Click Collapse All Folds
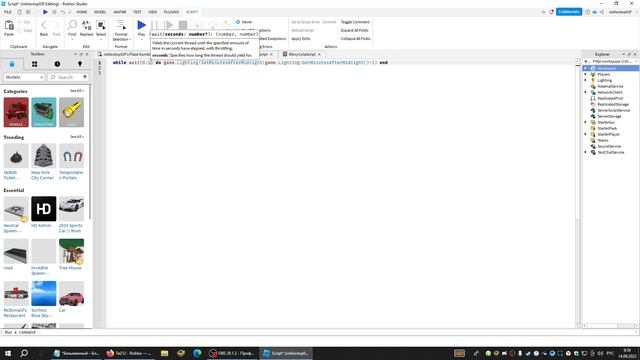The image size is (640, 360). pyautogui.click(x=356, y=39)
